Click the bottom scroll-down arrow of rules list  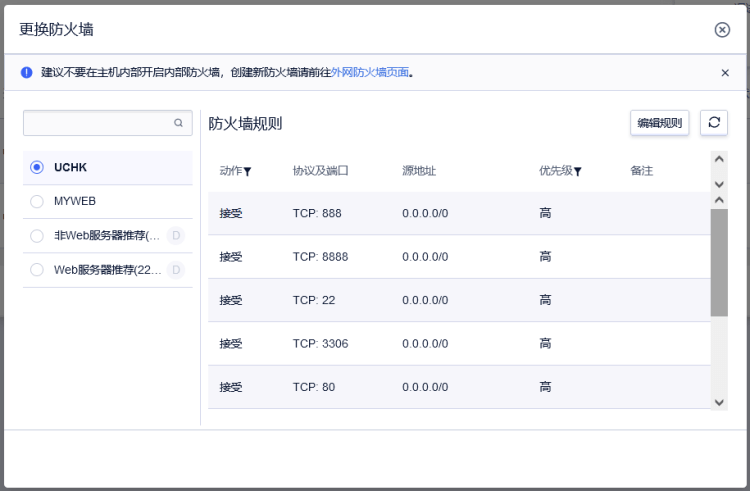point(719,403)
